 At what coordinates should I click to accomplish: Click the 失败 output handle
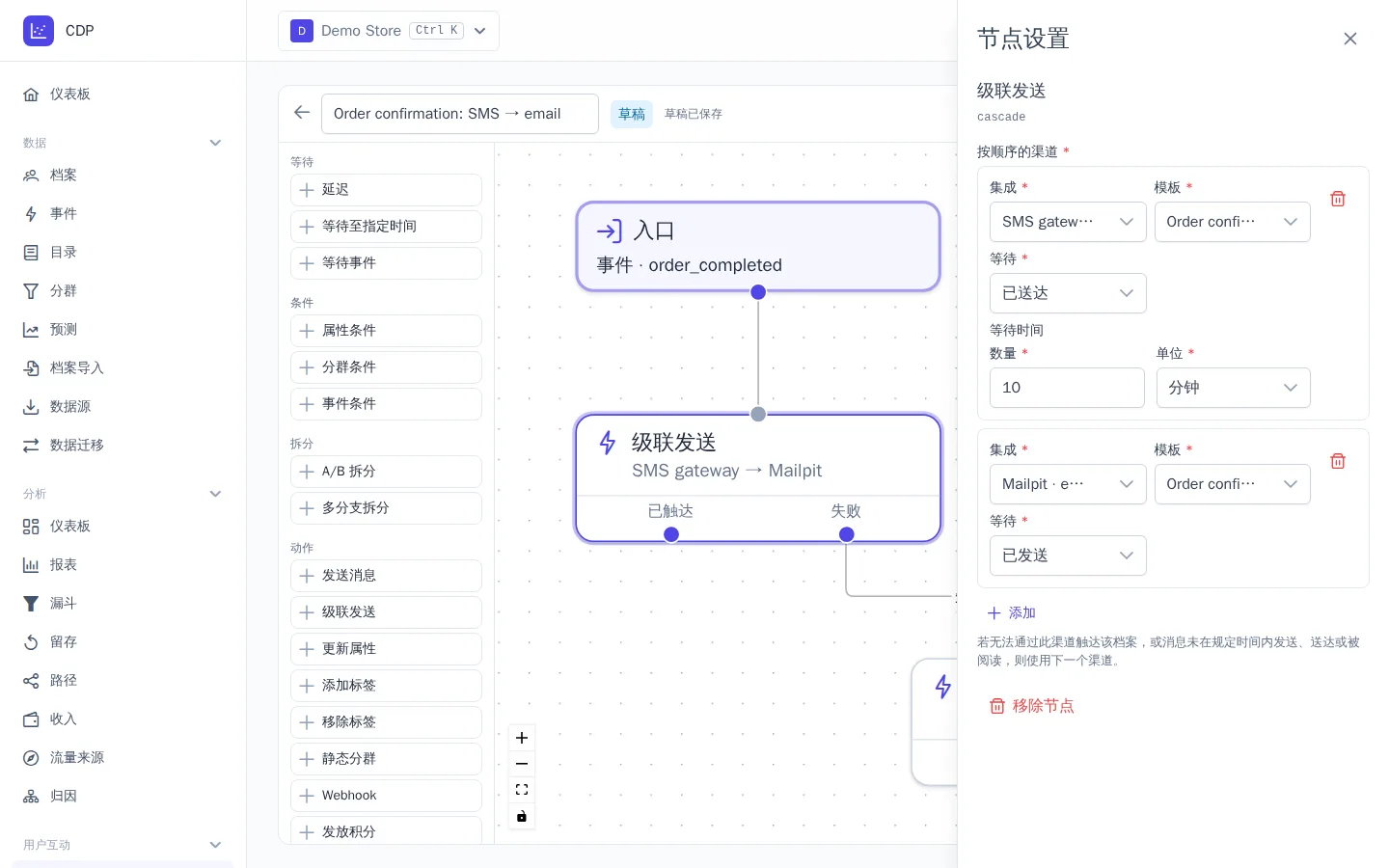(x=847, y=534)
